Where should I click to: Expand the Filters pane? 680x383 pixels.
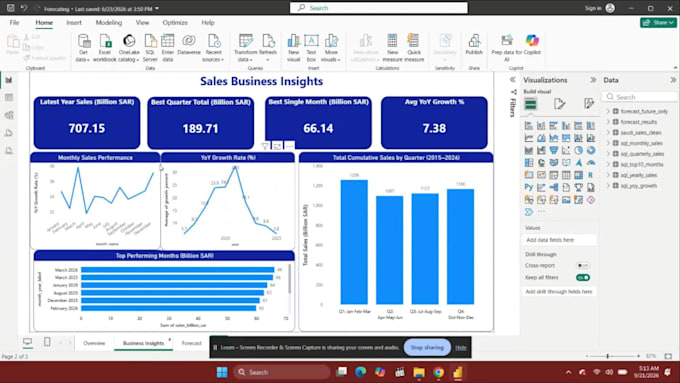513,80
